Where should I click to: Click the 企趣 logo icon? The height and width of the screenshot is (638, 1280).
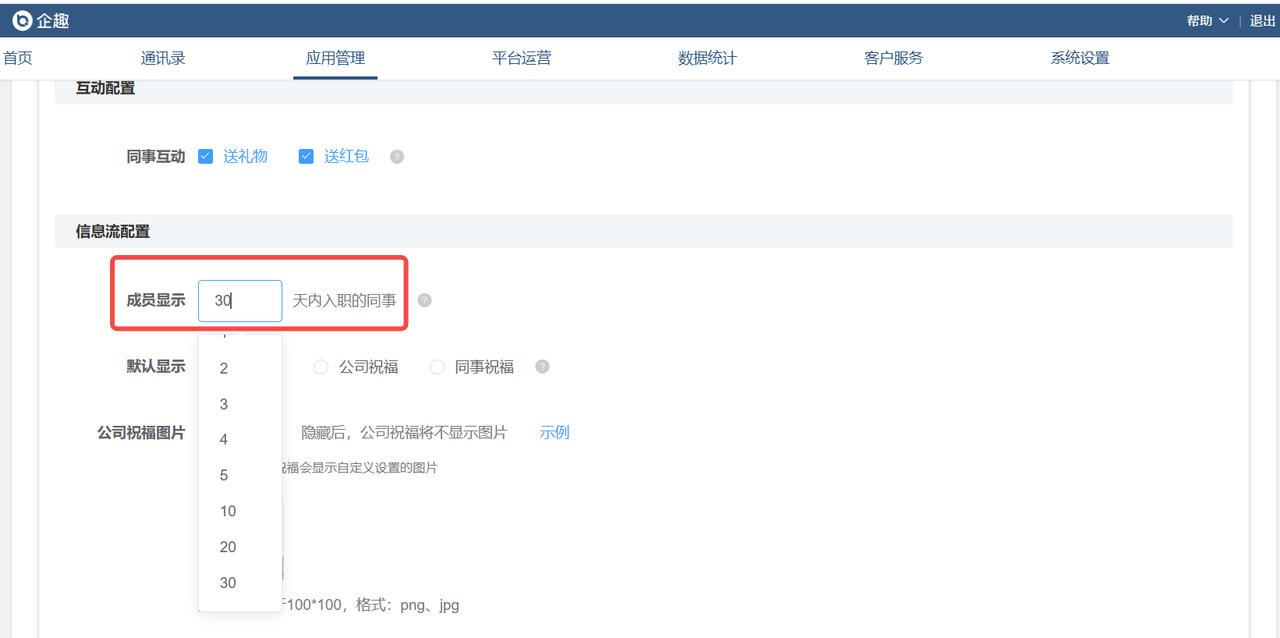[x=22, y=21]
